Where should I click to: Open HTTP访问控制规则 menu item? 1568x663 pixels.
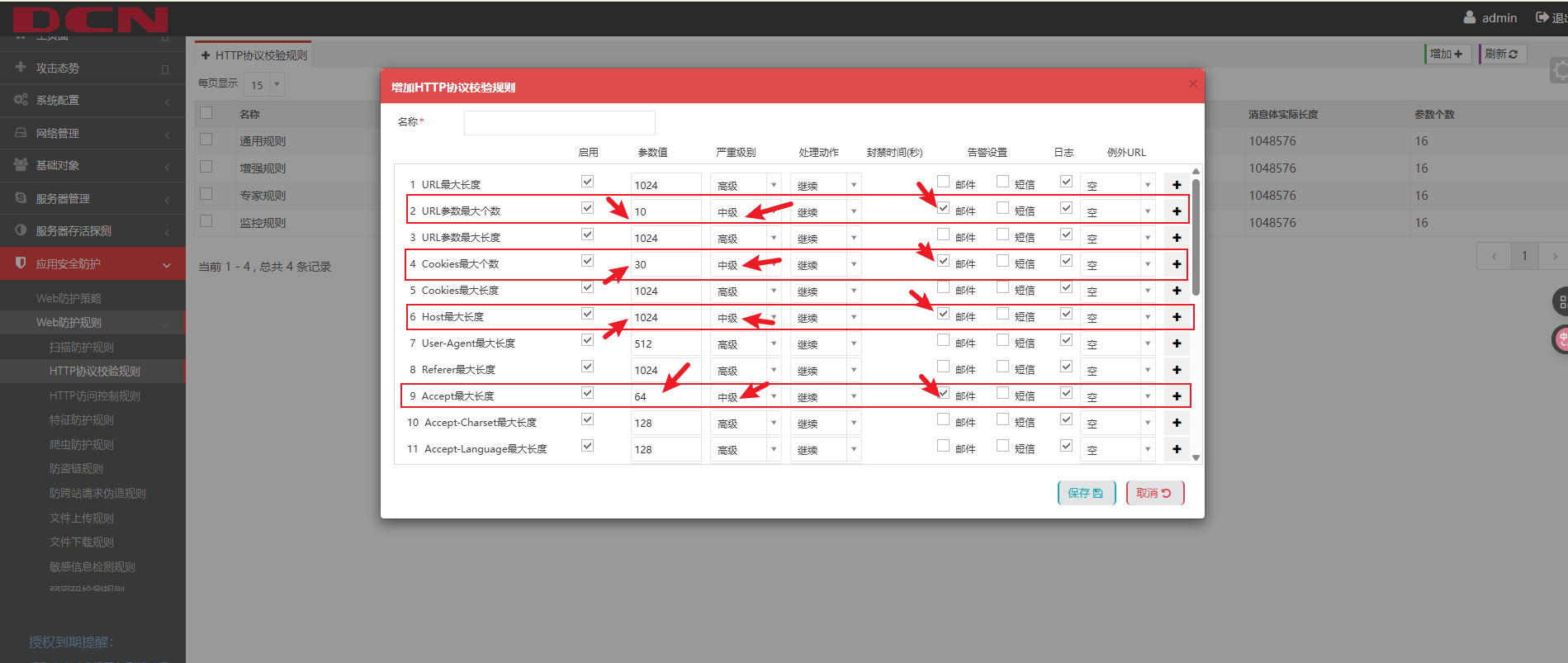point(95,396)
